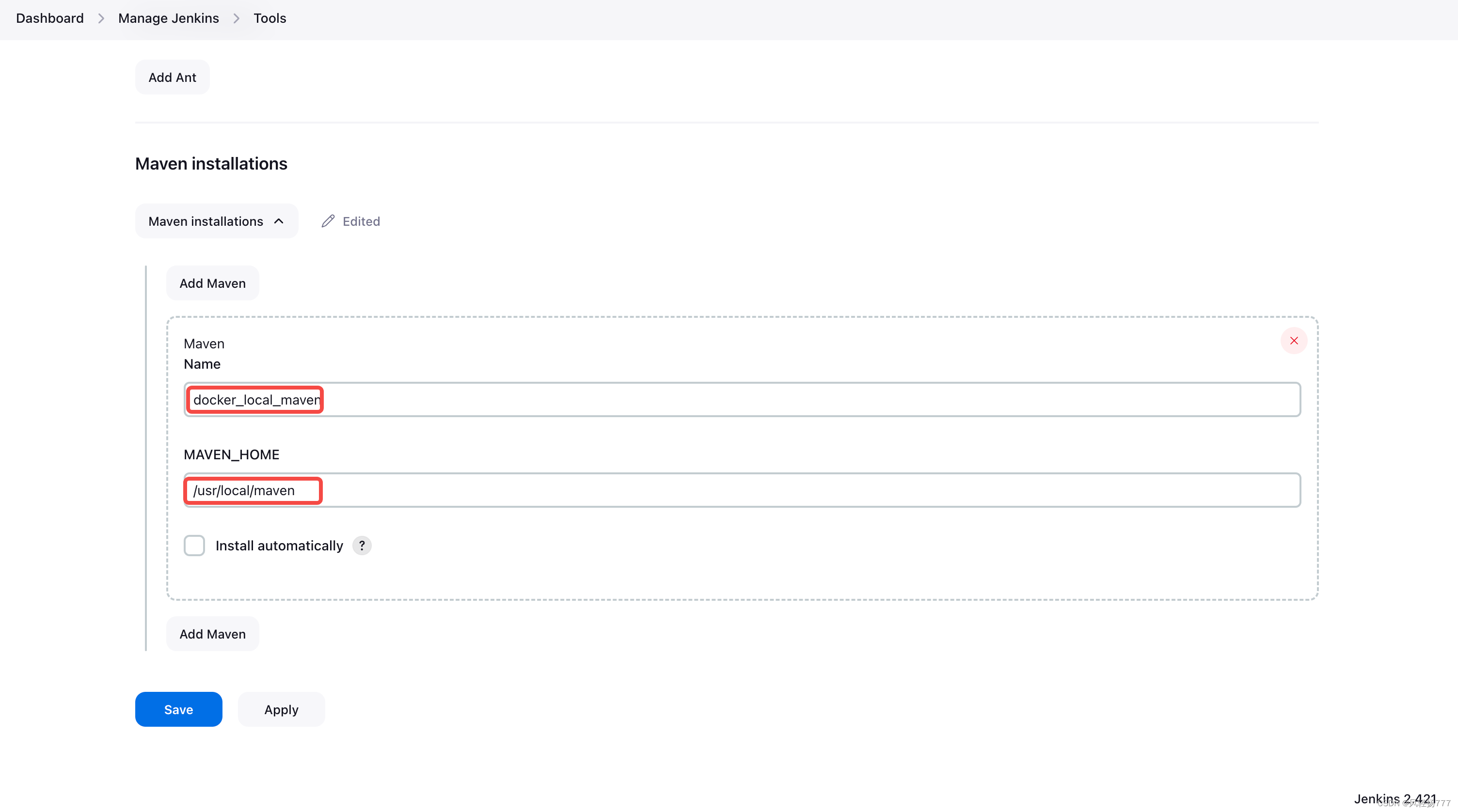Image resolution: width=1458 pixels, height=812 pixels.
Task: Click chevron after Dashboard breadcrumb
Action: (x=101, y=18)
